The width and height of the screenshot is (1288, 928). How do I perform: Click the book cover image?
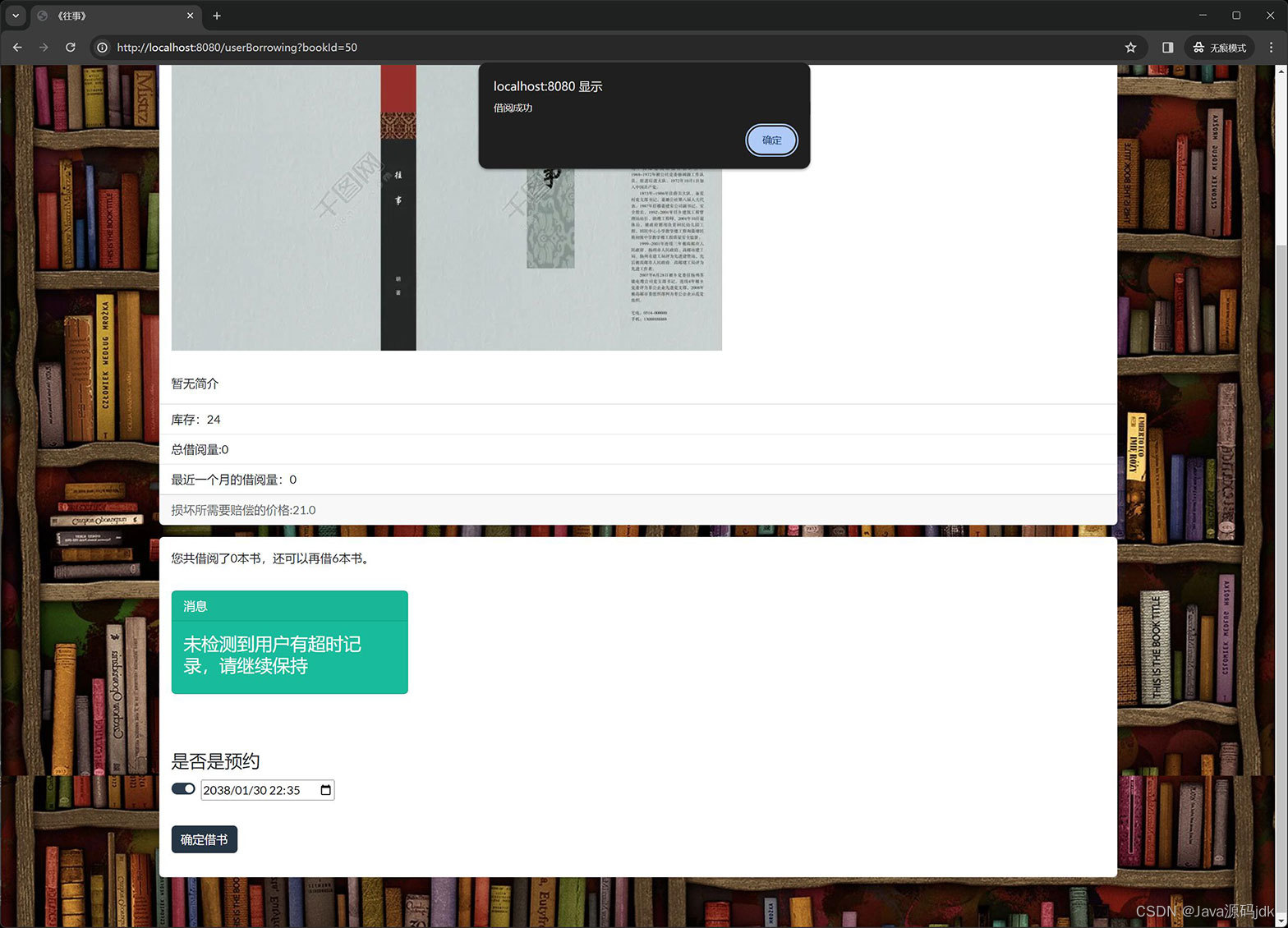point(447,208)
